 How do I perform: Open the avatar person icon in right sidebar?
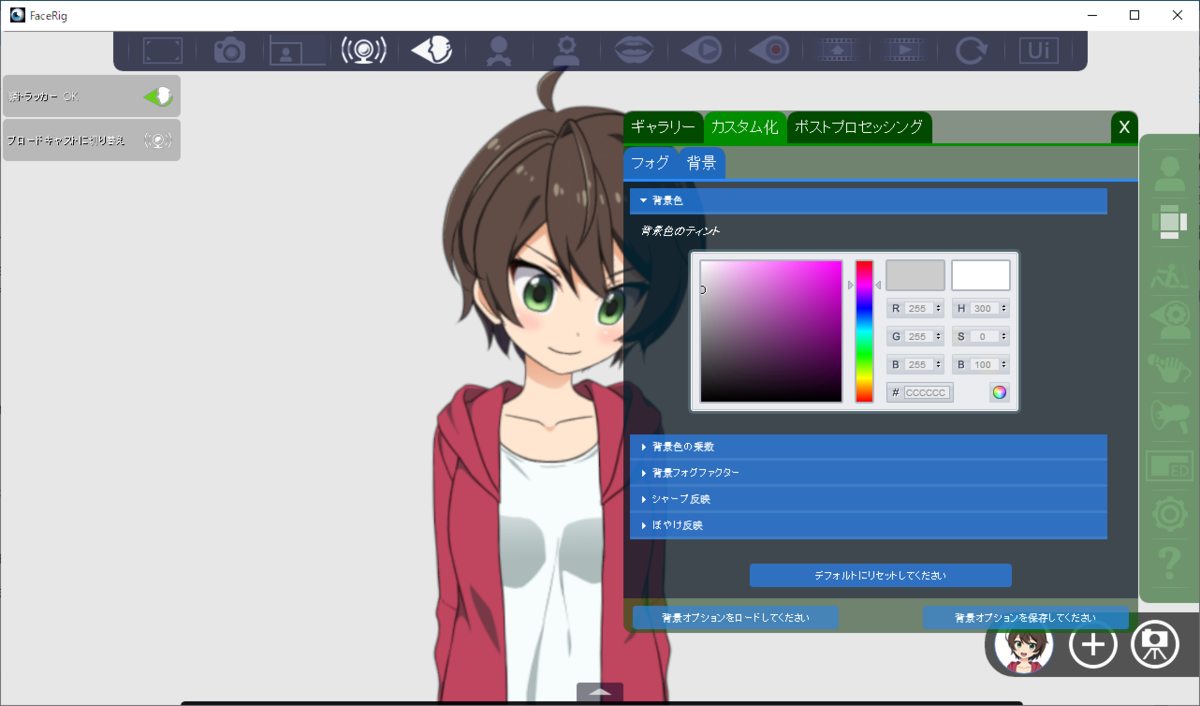pos(1169,174)
